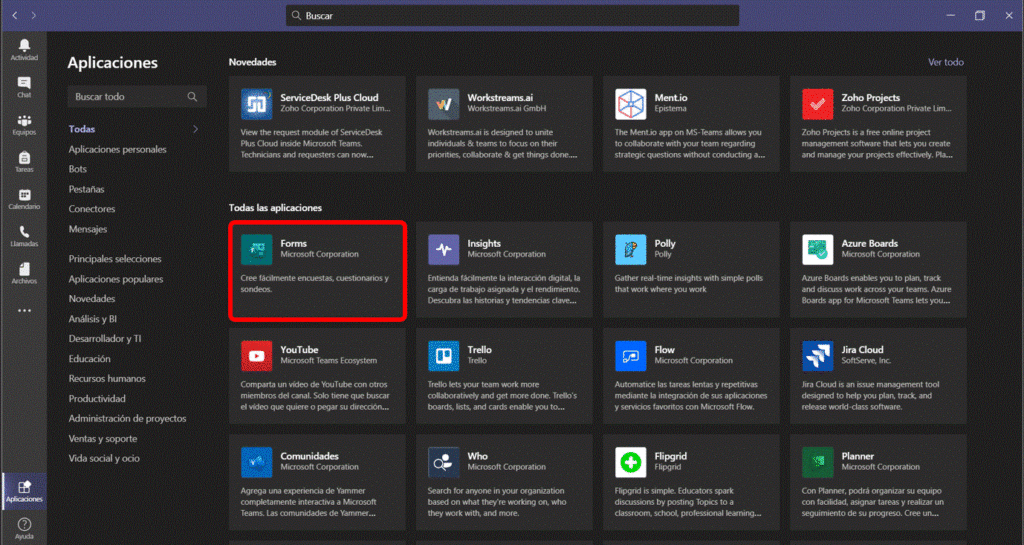The width and height of the screenshot is (1024, 545).
Task: Open Archivos from the left rail
Action: [x=24, y=273]
